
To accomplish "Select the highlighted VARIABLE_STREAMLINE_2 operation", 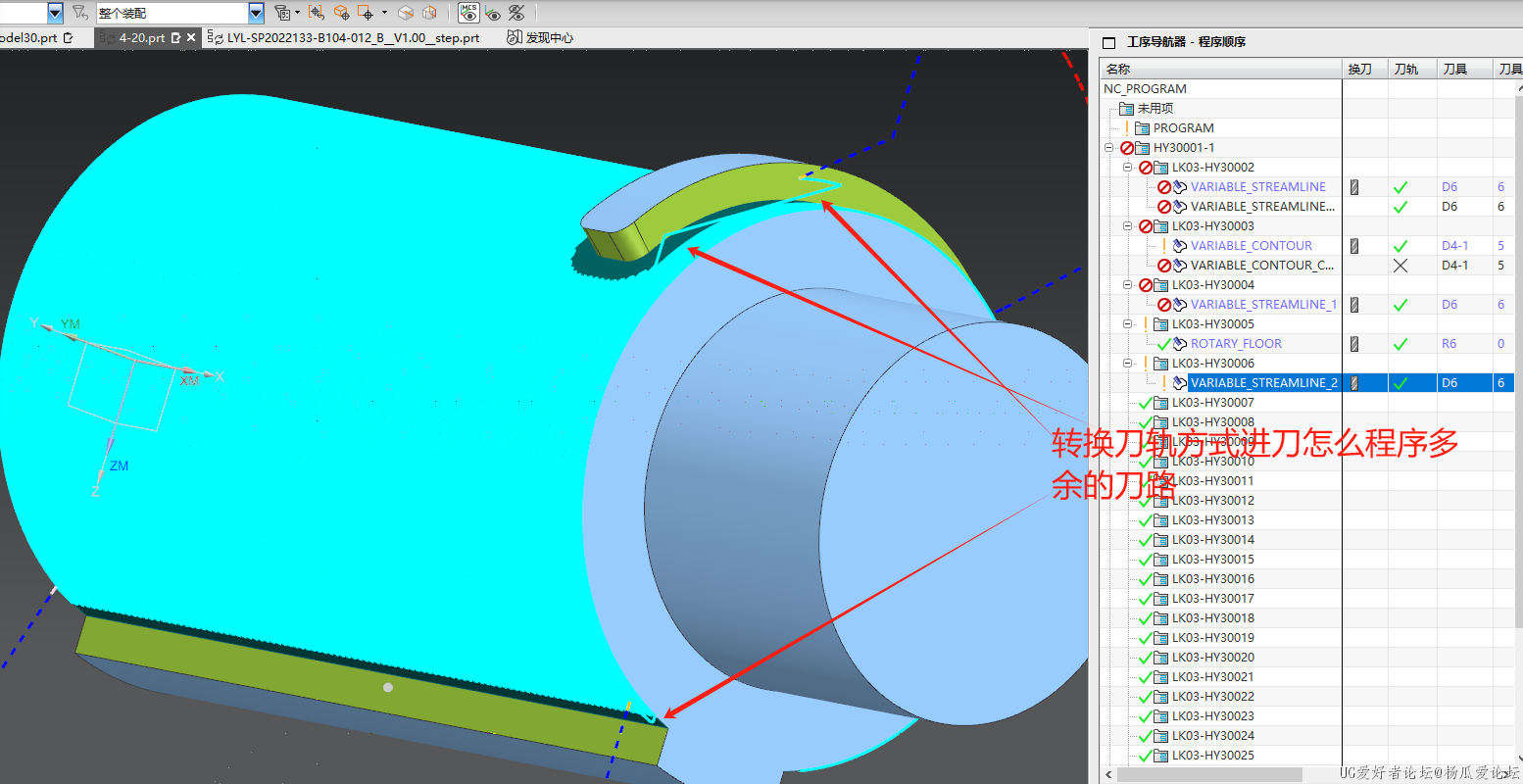I will pyautogui.click(x=1263, y=383).
